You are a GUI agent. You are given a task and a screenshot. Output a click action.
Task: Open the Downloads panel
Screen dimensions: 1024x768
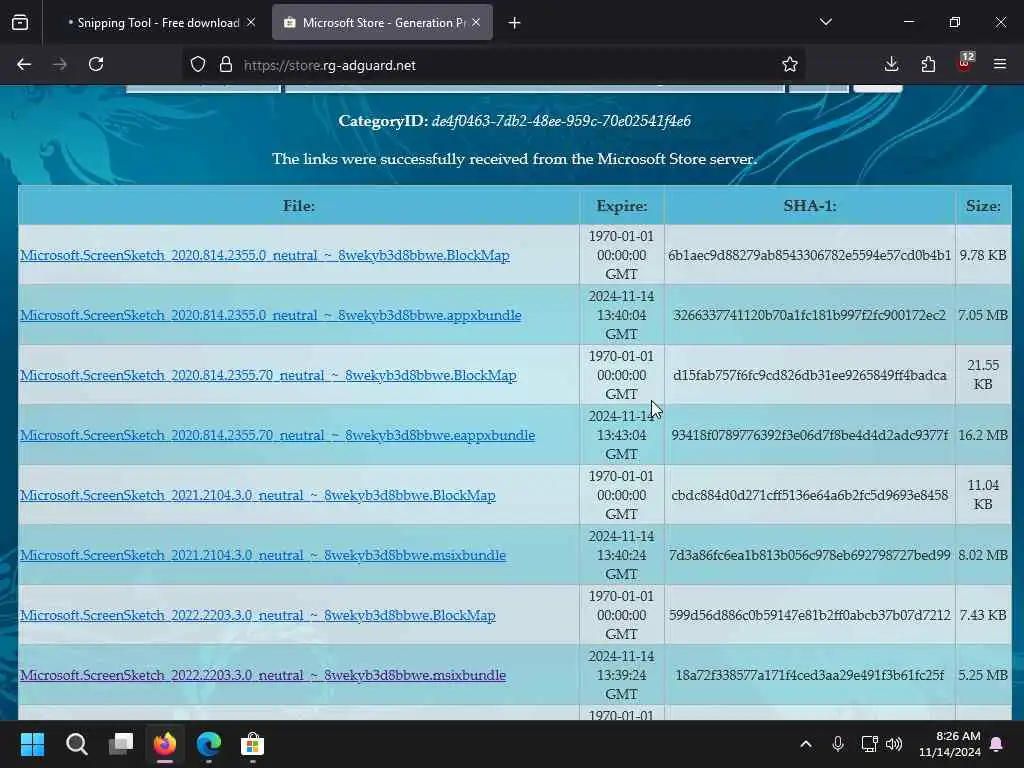coord(891,64)
